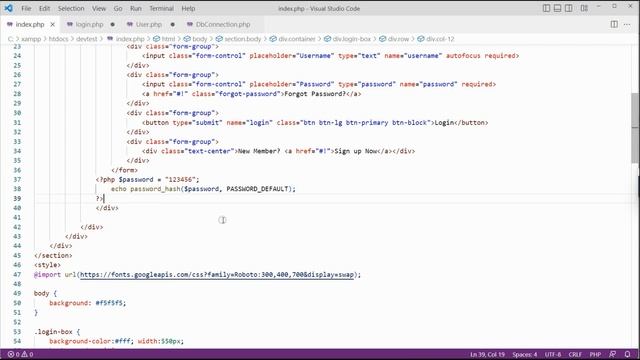The height and width of the screenshot is (360, 640).
Task: Change CRLF end of line sequence
Action: pos(575,354)
